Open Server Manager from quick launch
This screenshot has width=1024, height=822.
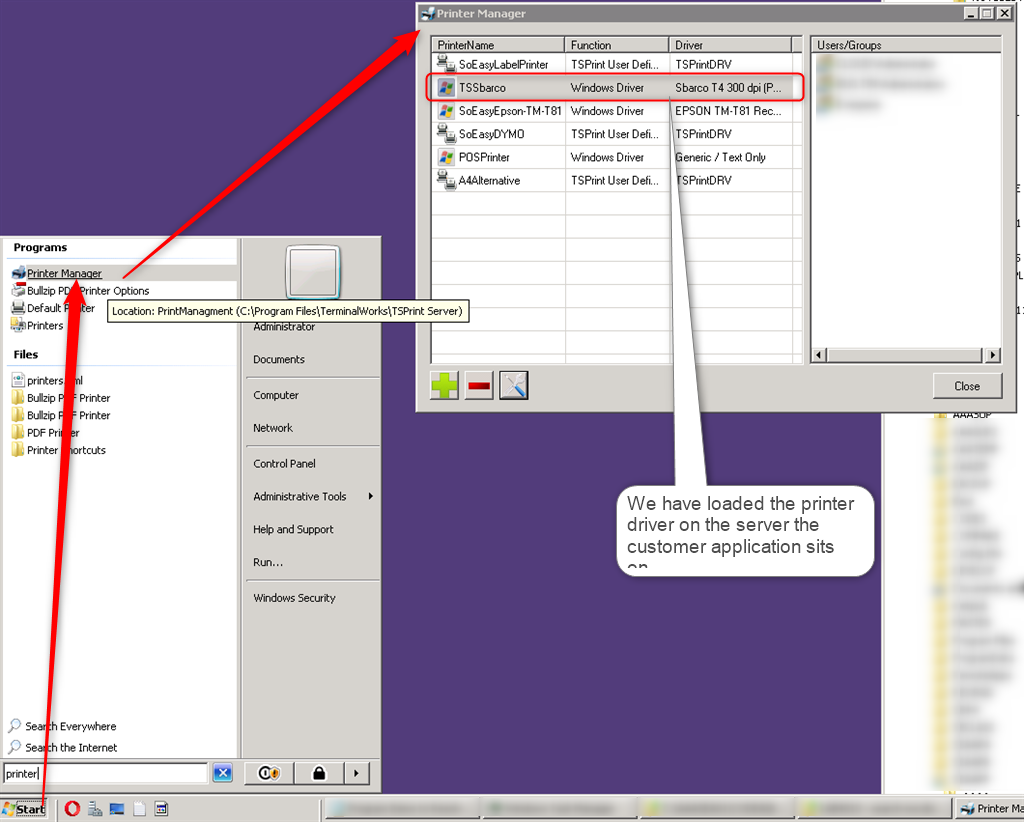(95, 809)
